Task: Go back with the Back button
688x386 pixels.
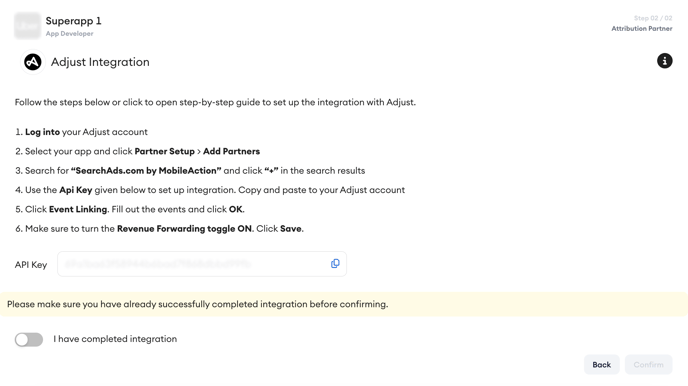Action: 602,365
